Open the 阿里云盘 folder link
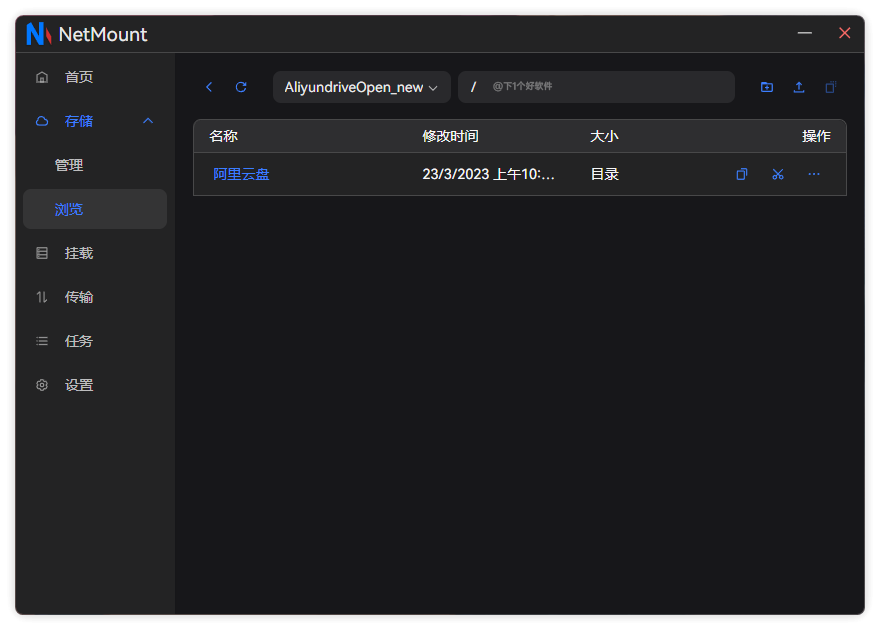The width and height of the screenshot is (880, 630). click(x=241, y=174)
